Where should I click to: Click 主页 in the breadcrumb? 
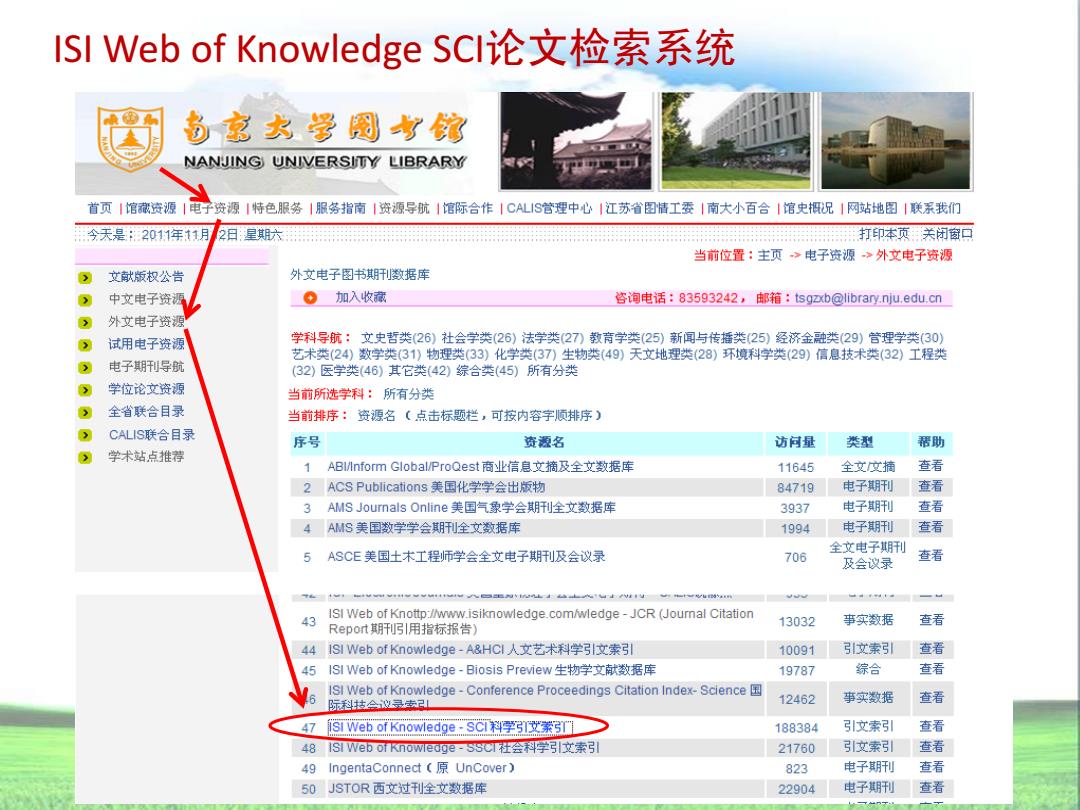[770, 256]
